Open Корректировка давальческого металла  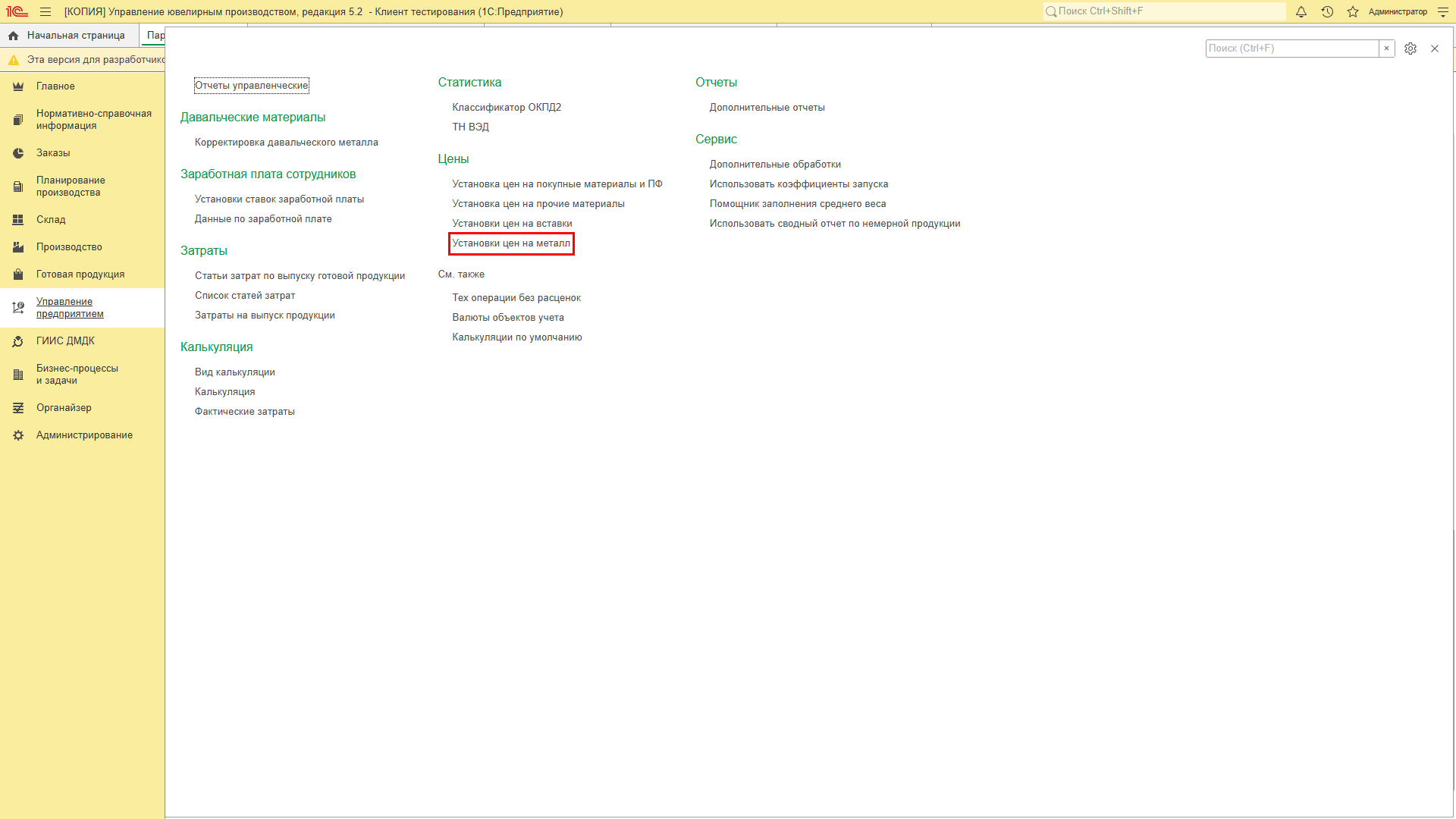coord(286,143)
